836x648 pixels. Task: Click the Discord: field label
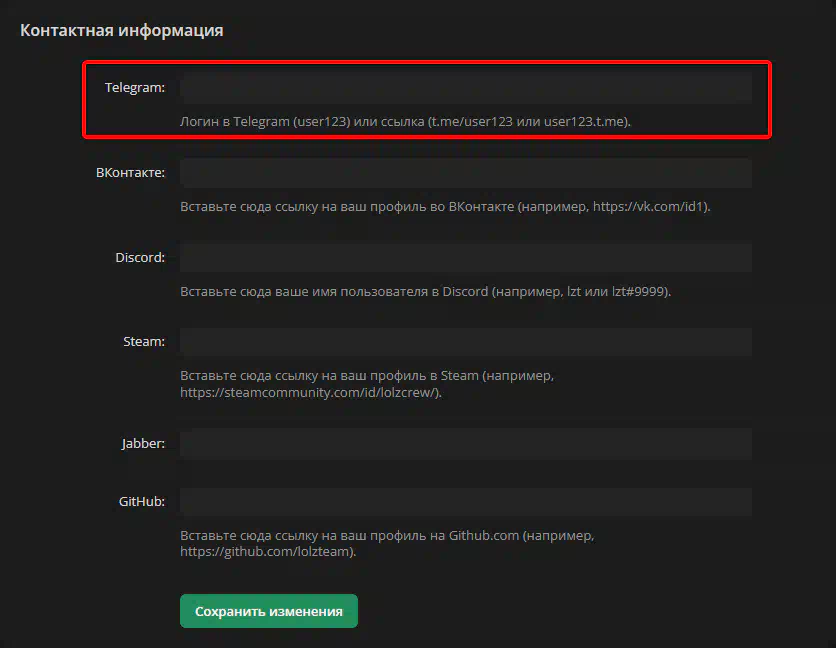(140, 258)
